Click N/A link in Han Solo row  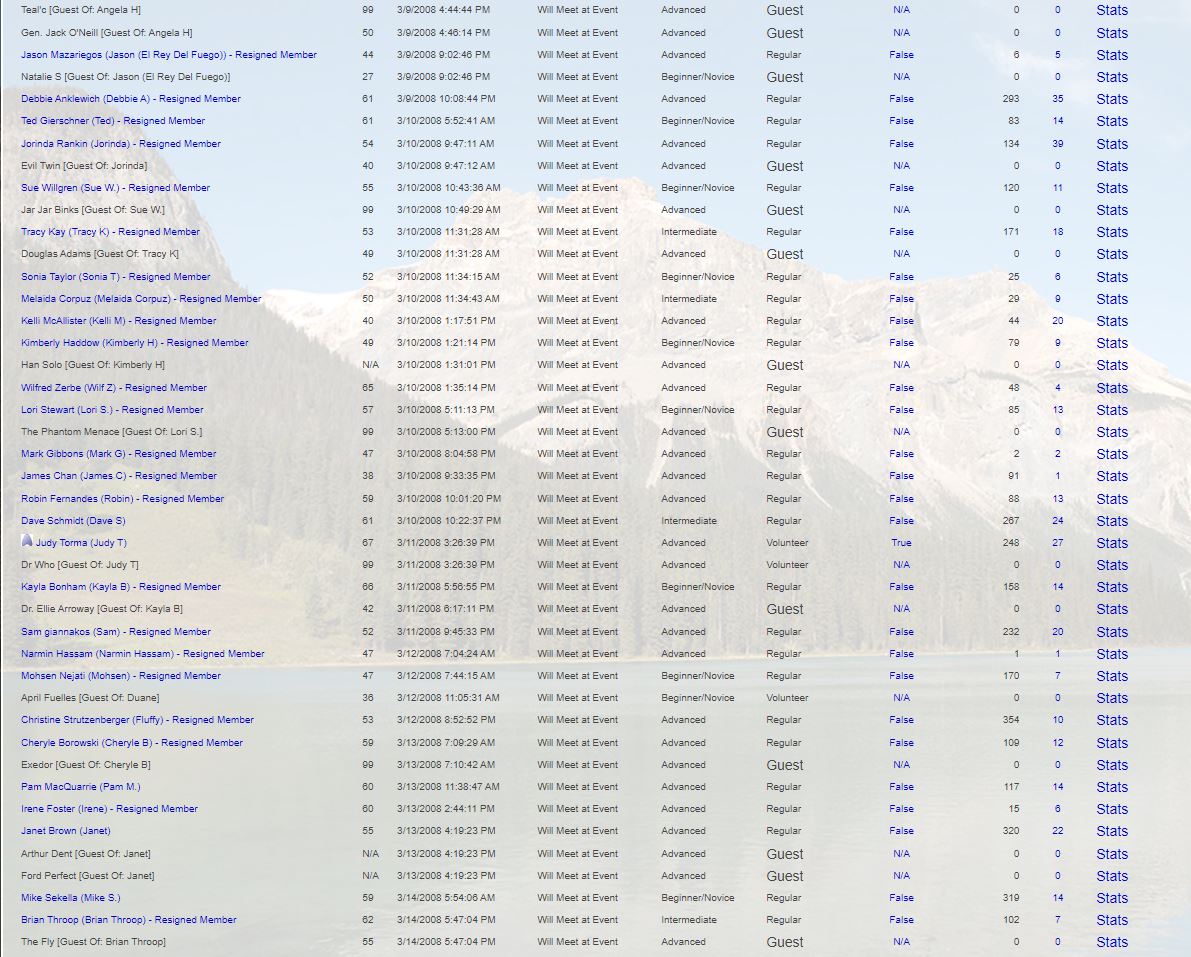tap(901, 365)
